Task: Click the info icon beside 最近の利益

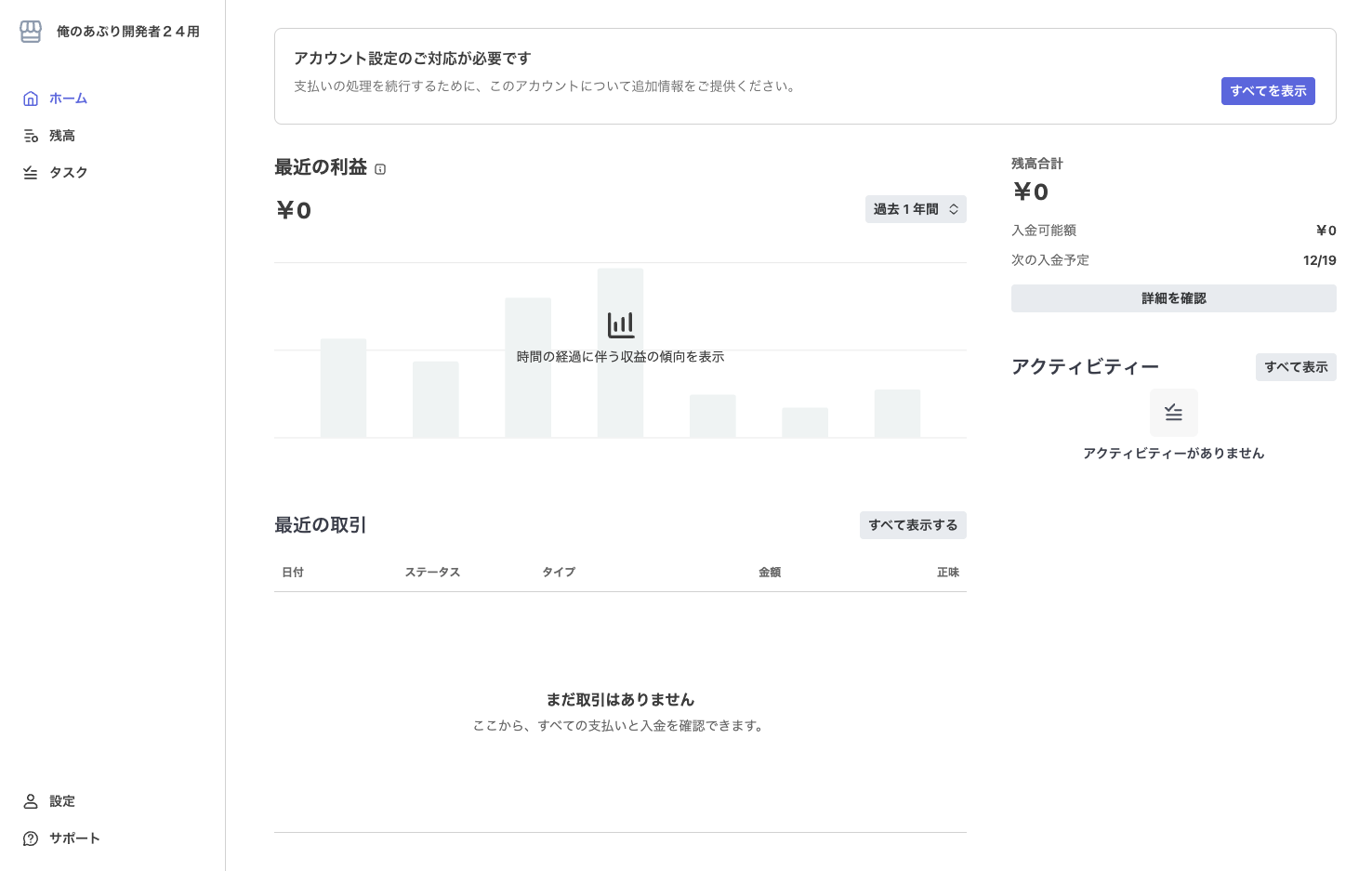Action: (380, 168)
